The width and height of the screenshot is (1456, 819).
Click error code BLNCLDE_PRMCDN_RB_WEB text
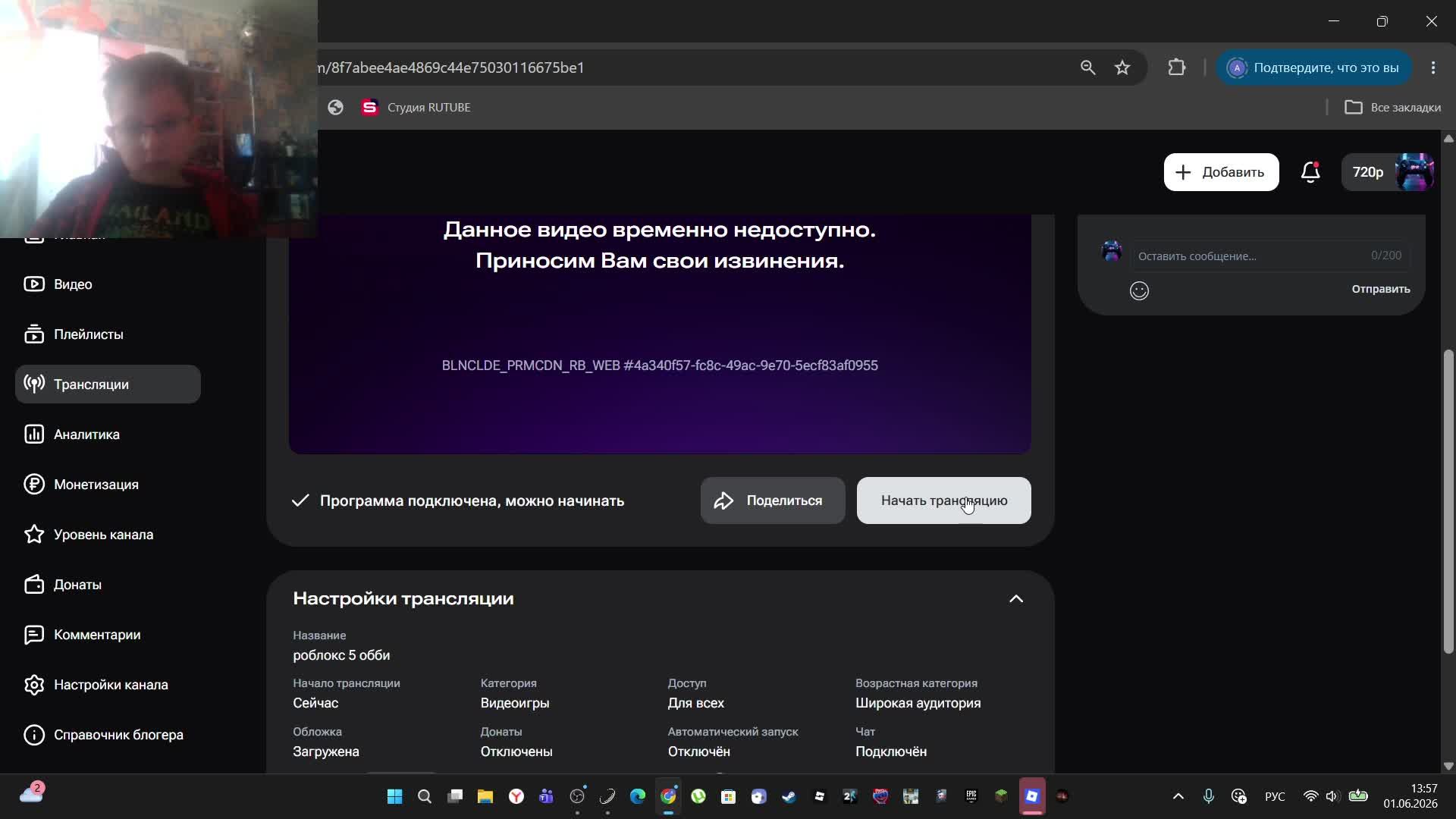click(x=660, y=366)
